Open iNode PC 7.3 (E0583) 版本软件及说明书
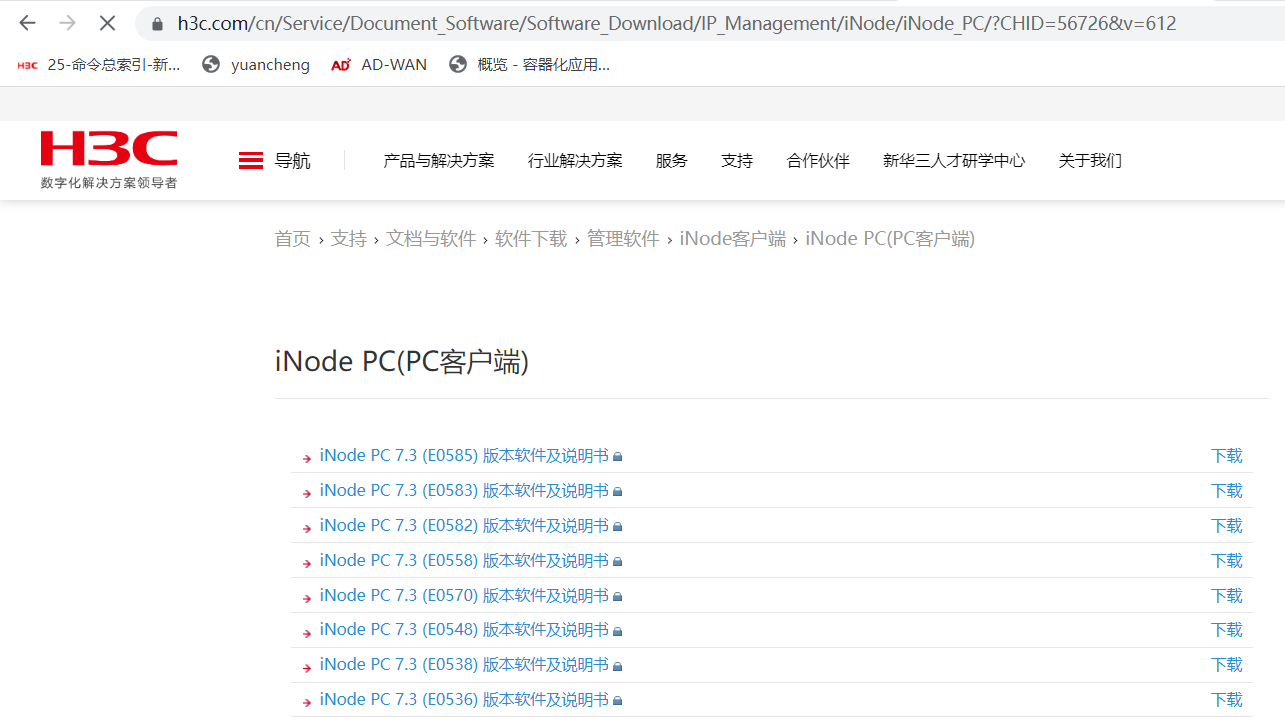This screenshot has height=717, width=1285. [x=464, y=491]
